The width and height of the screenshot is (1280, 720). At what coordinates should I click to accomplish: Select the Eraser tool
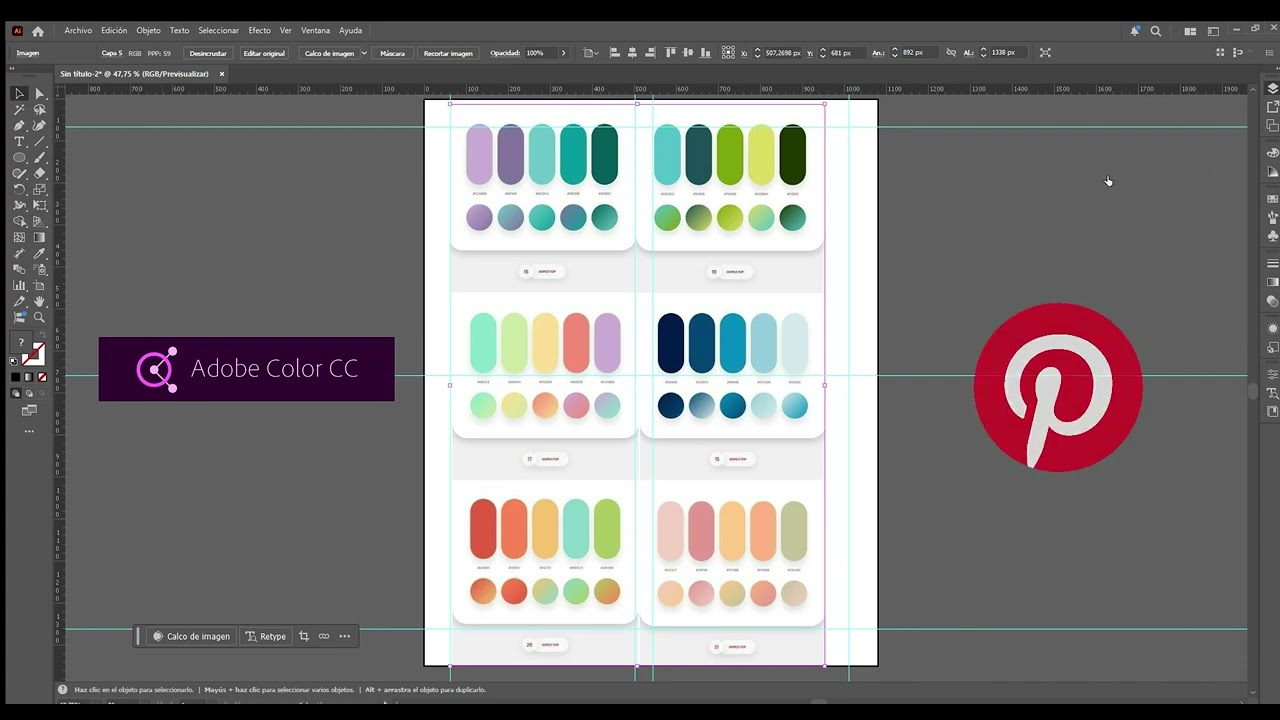click(x=40, y=174)
